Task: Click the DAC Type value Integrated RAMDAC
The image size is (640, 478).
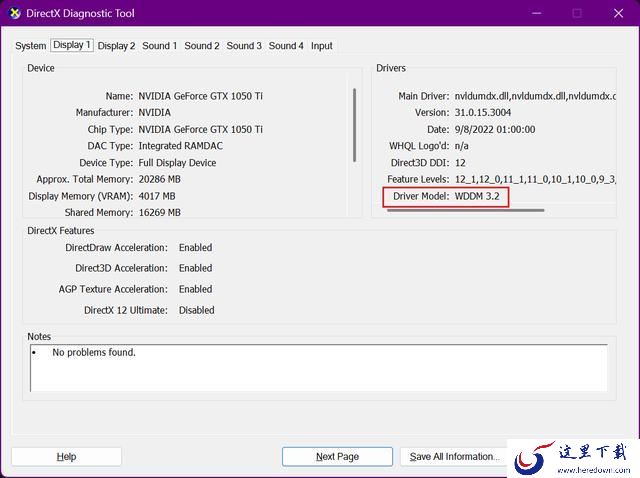Action: [180, 146]
